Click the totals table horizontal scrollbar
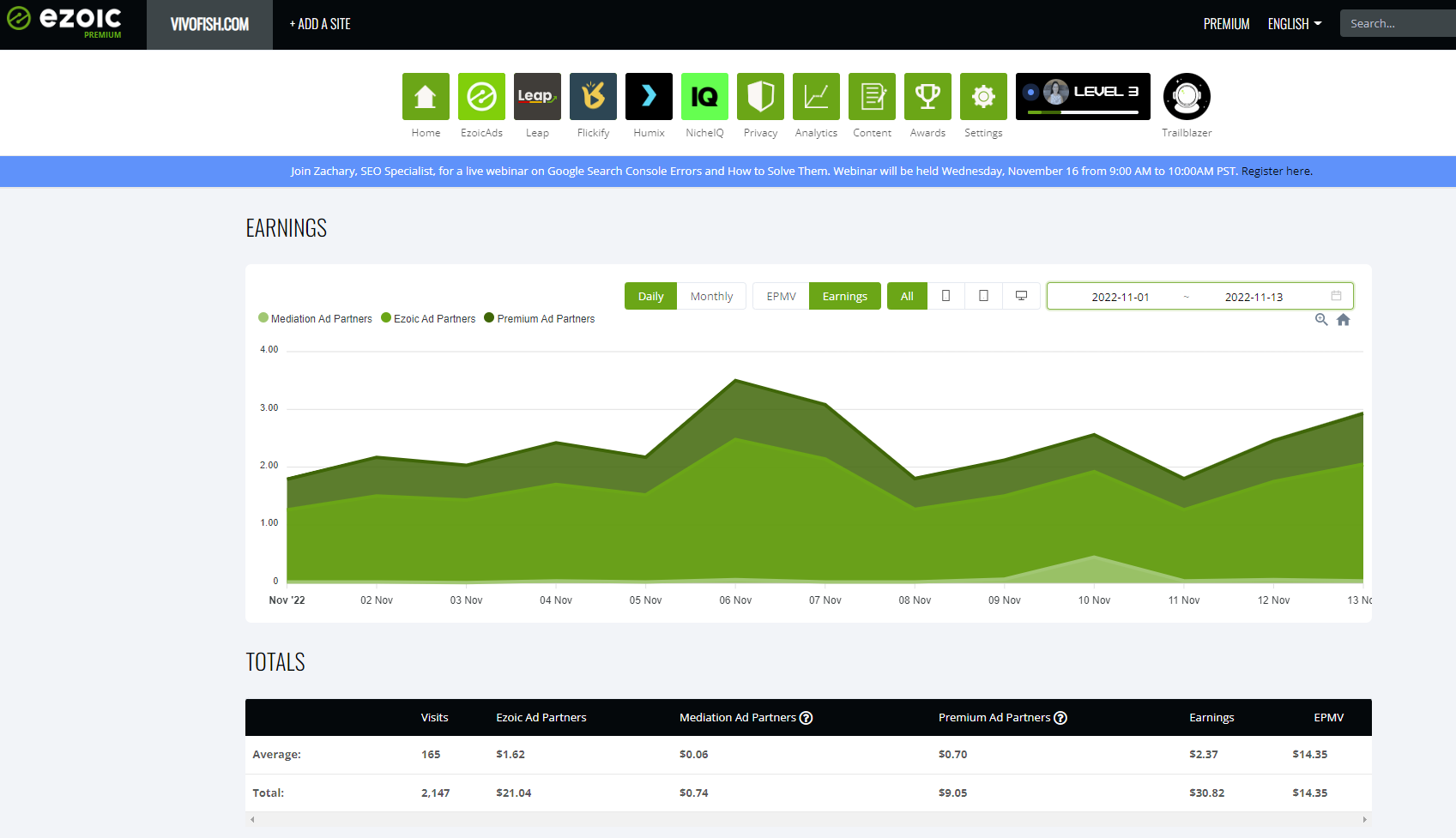 tap(808, 819)
